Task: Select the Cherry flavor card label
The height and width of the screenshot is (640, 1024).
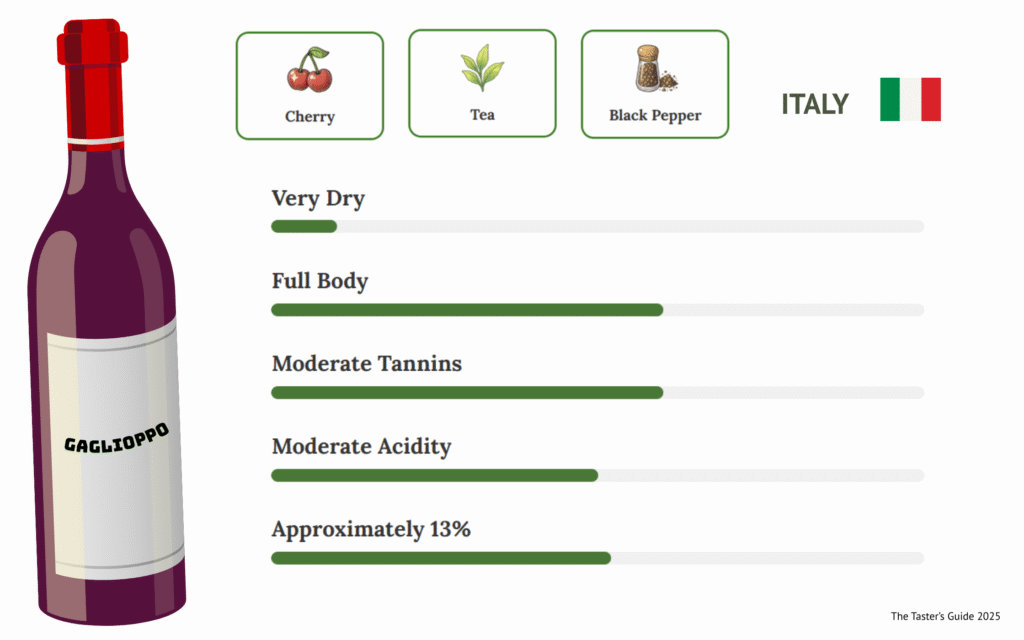Action: (310, 117)
